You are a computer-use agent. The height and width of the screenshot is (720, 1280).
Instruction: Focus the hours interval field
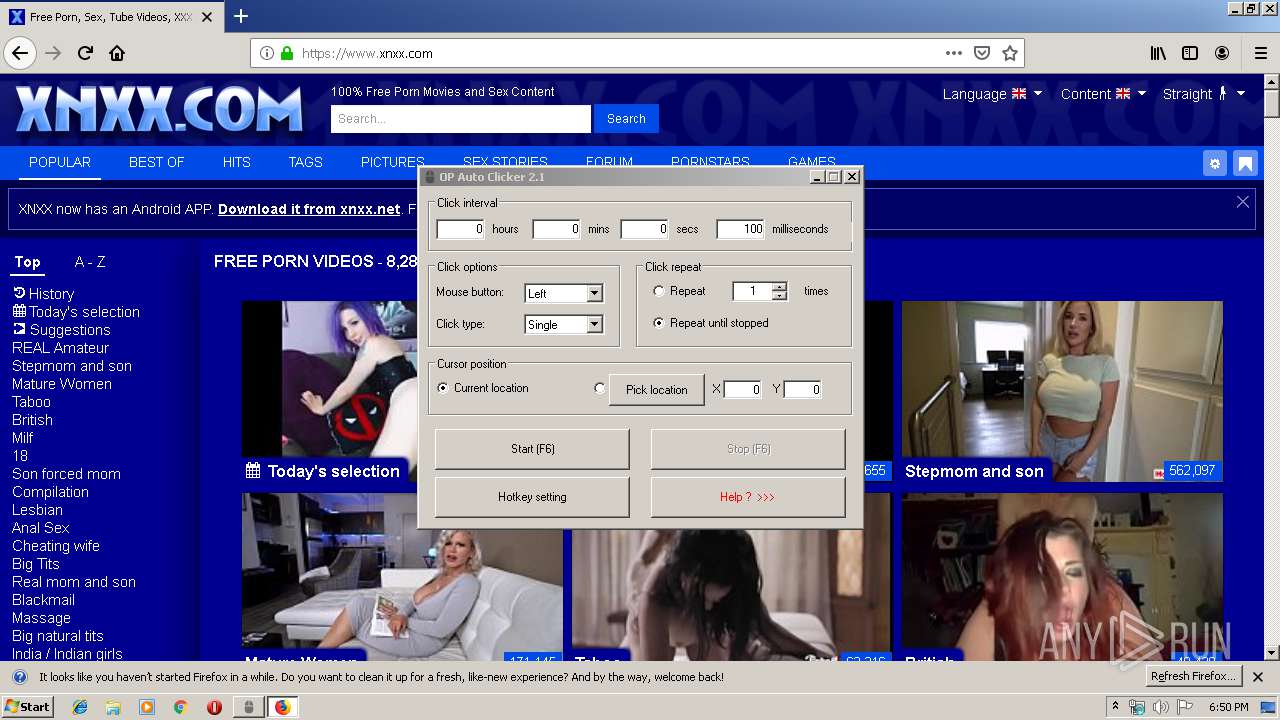pos(461,229)
